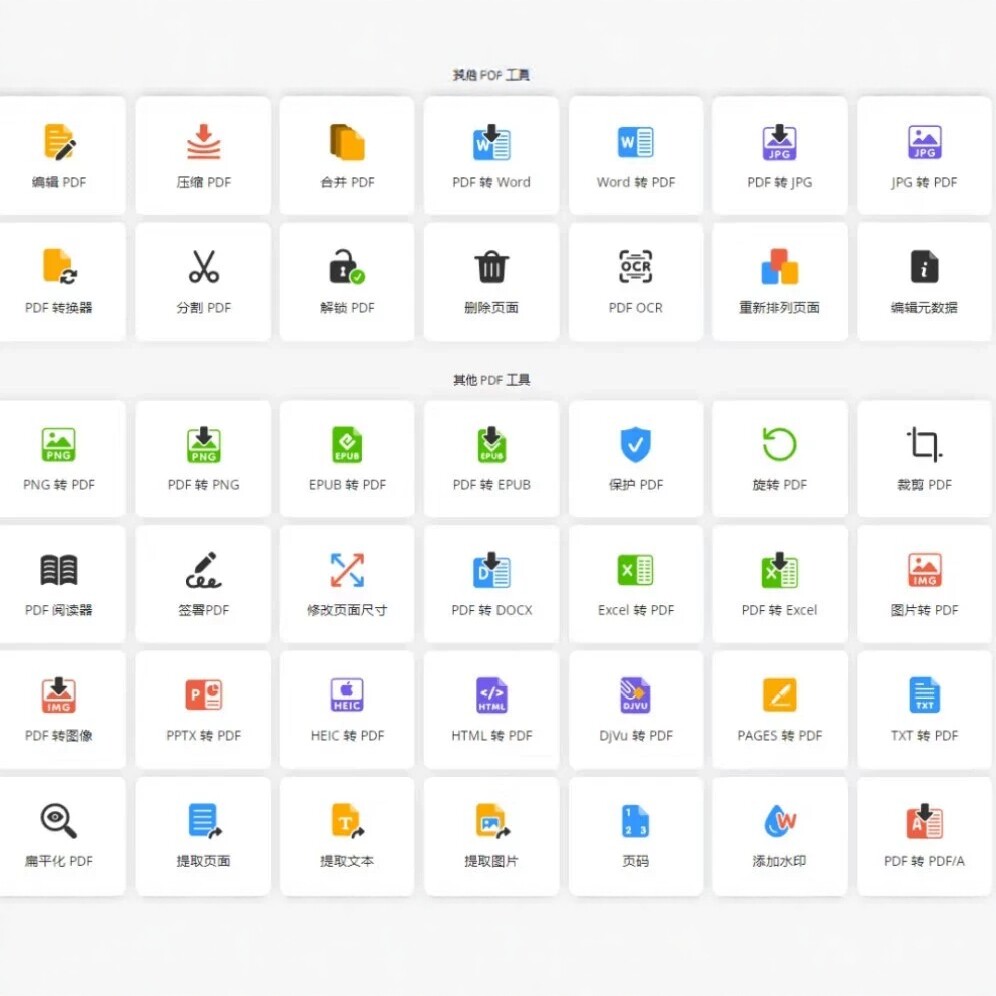选择 旋转 PDF 工具
This screenshot has height=996, width=996.
tap(779, 458)
